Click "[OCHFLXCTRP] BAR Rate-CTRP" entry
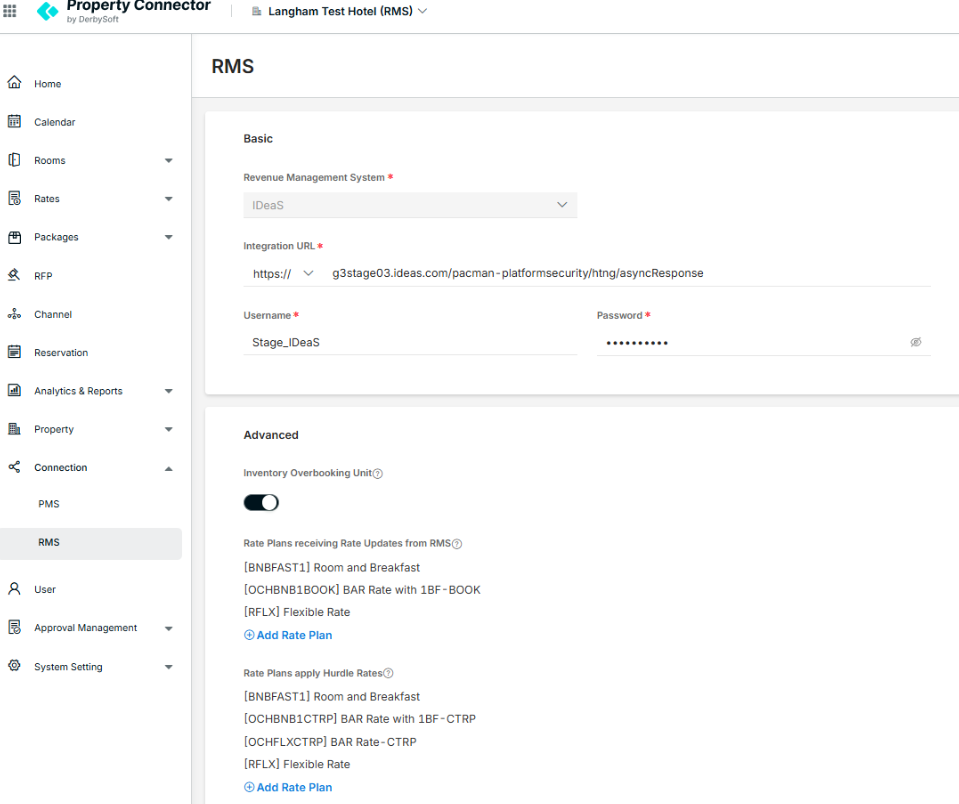 [x=330, y=742]
